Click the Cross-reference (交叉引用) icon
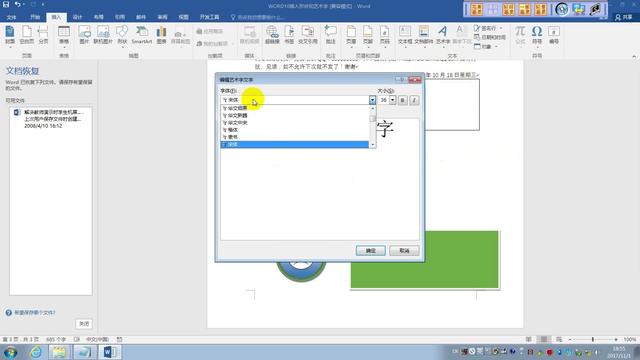 (x=308, y=35)
